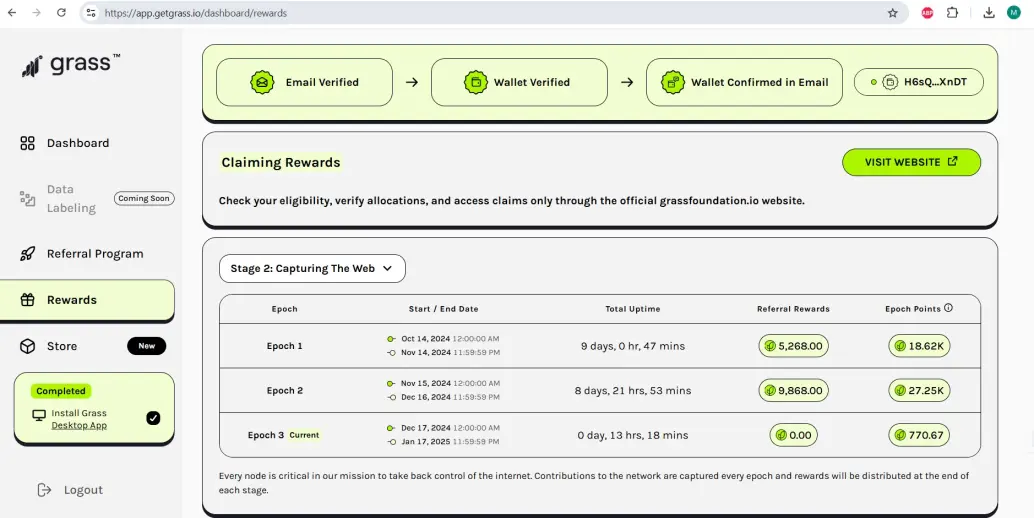Click the VISIT WEBSITE button
The image size is (1034, 518).
point(911,162)
